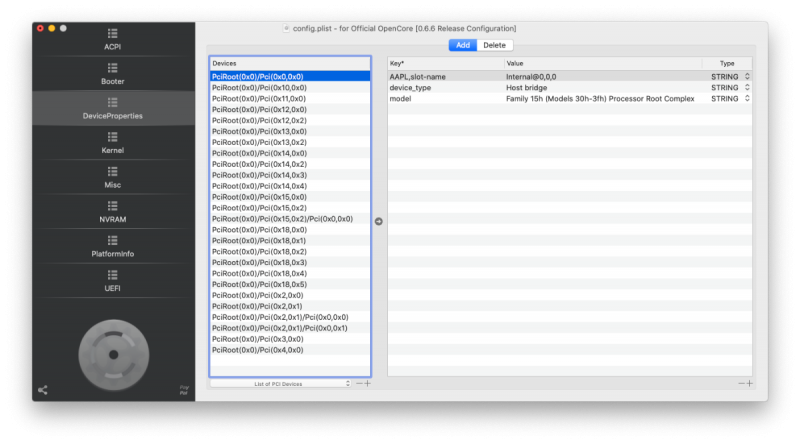This screenshot has height=444, width=800.
Task: Select device PciRoot(0x0)/Pci(0x18,0x1)
Action: point(290,241)
